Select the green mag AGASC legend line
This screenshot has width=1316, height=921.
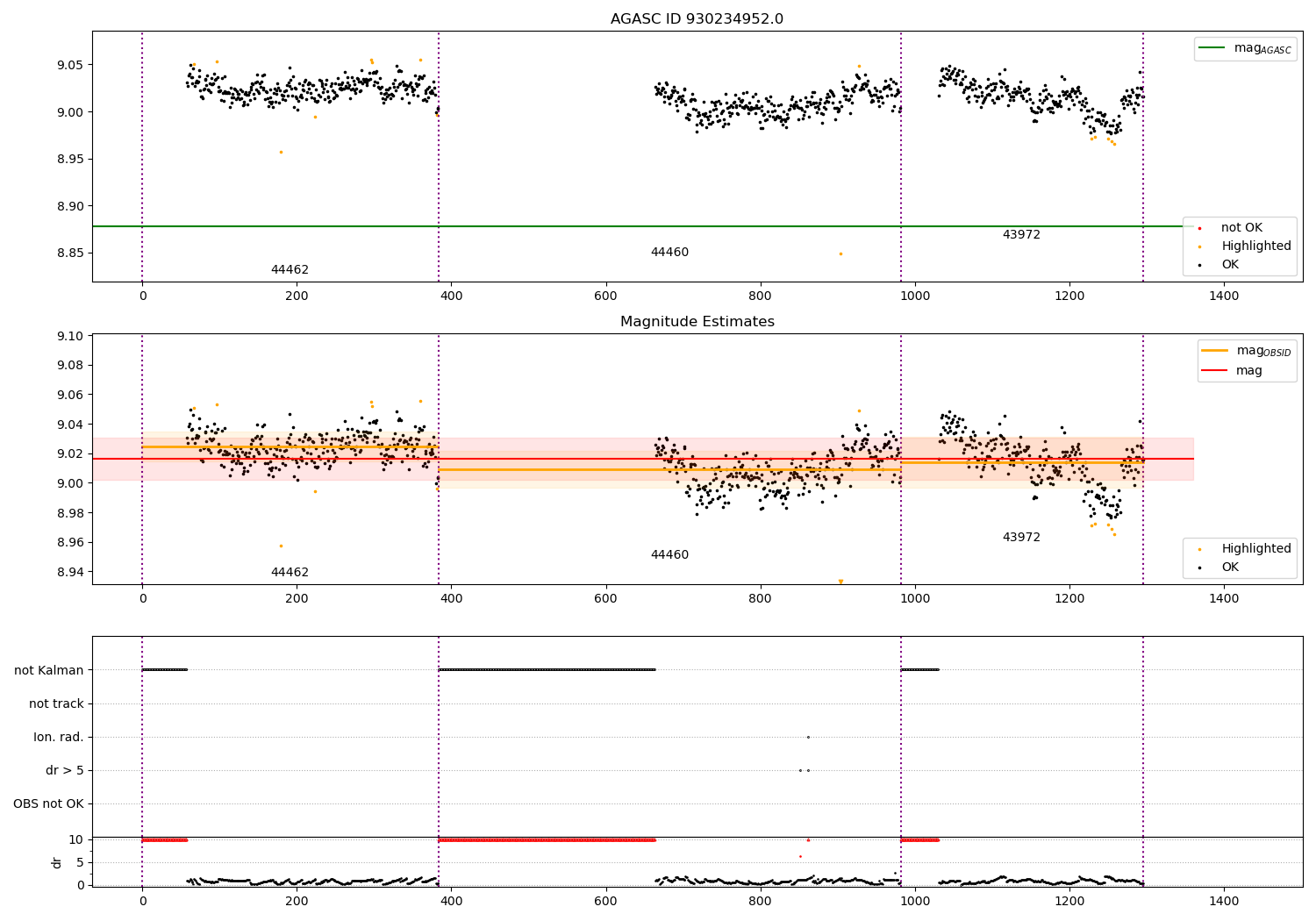(x=1213, y=48)
